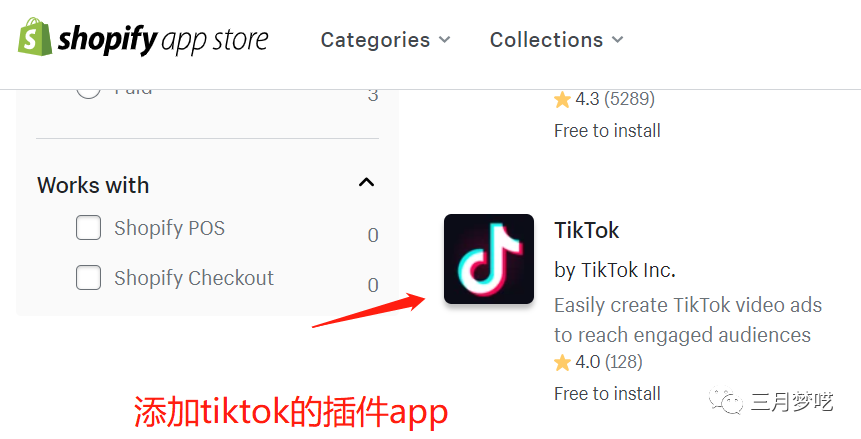
Task: Click the WeChat watermark icon
Action: pyautogui.click(x=725, y=401)
